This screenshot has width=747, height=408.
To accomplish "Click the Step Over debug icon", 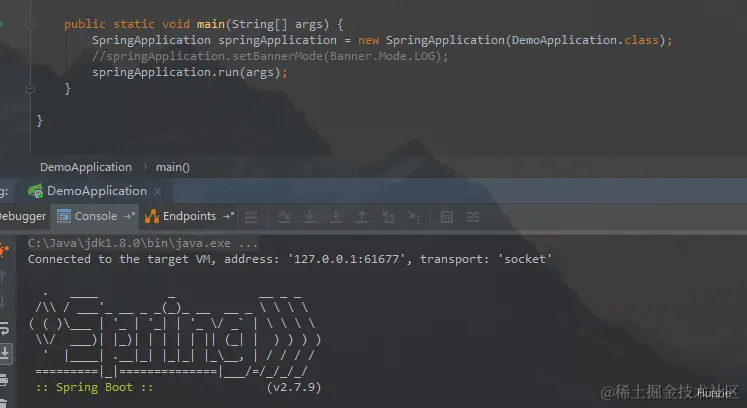I will [x=310, y=217].
